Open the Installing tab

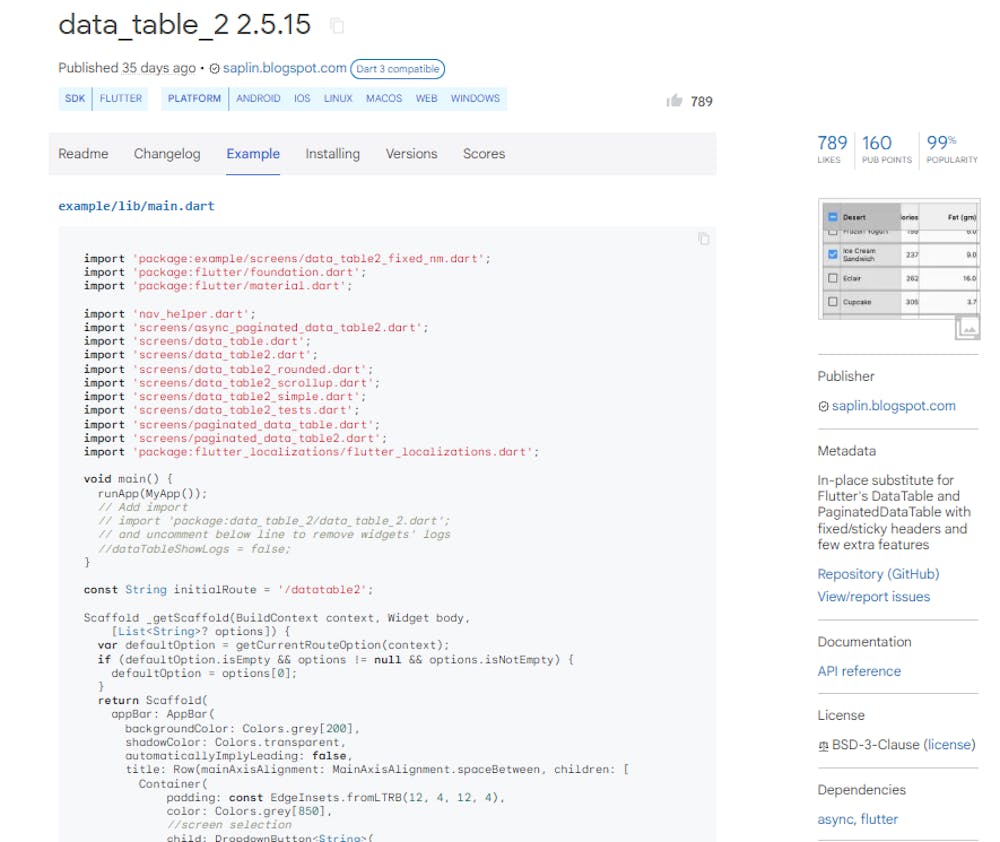pyautogui.click(x=332, y=154)
